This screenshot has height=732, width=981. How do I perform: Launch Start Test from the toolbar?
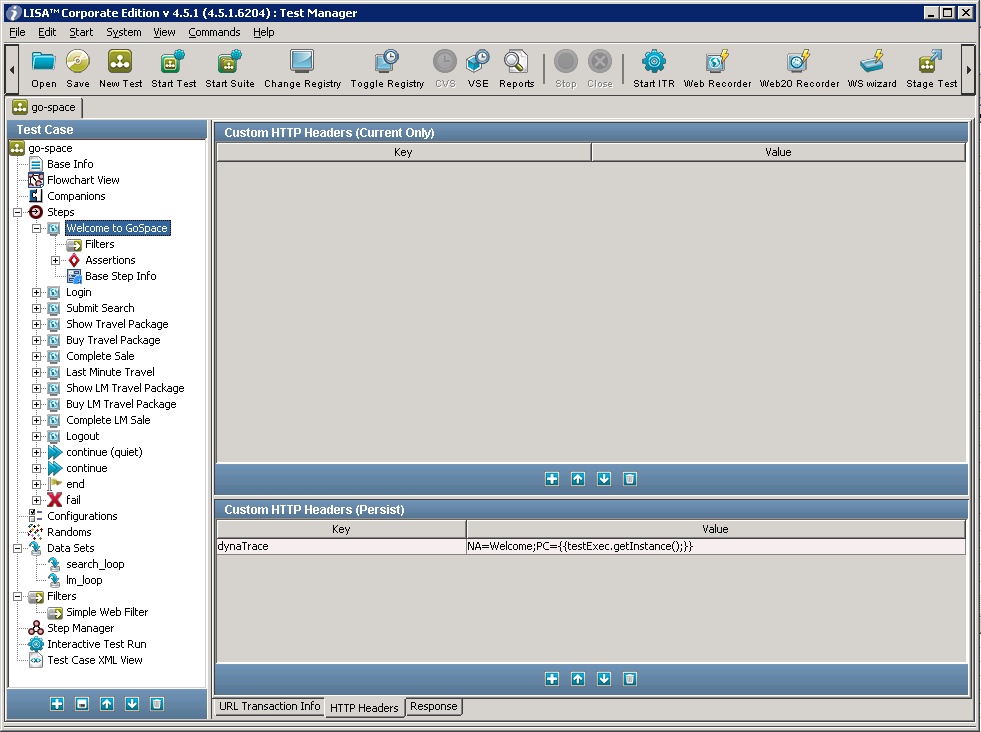(x=173, y=61)
